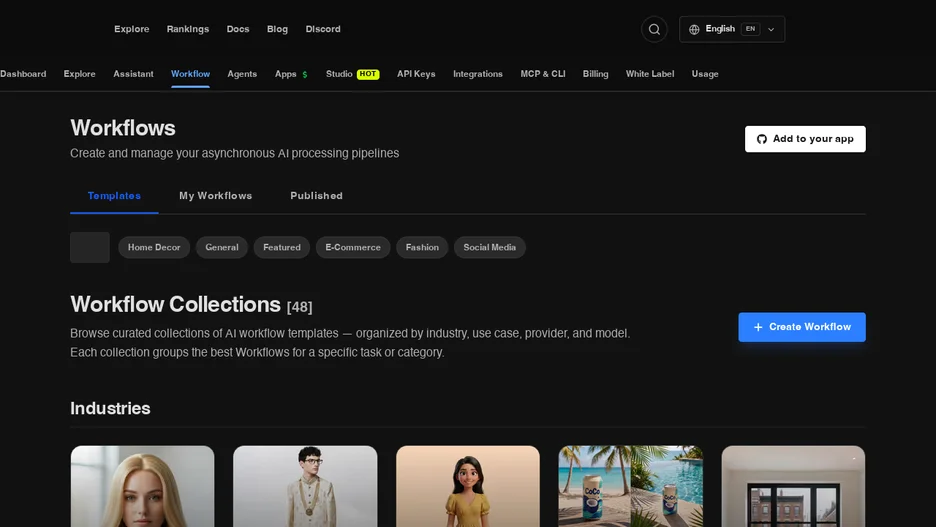Filter templates by Home Decor

154,247
